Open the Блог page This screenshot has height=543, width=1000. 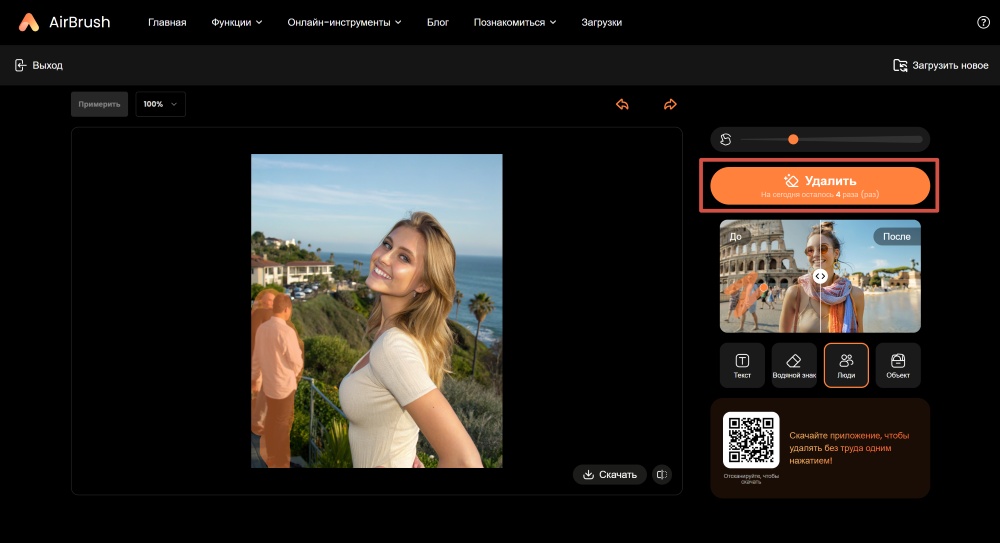coord(438,22)
